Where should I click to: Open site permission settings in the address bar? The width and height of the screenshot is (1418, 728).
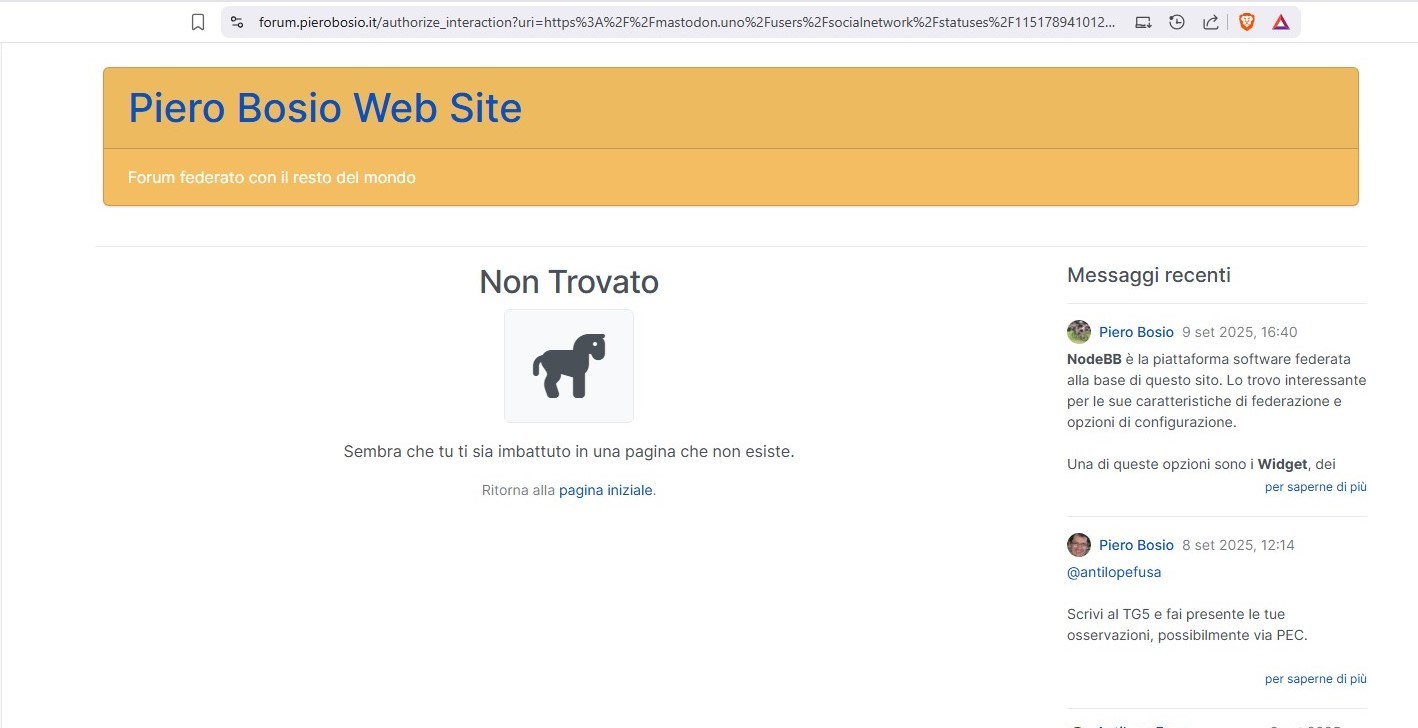(237, 20)
